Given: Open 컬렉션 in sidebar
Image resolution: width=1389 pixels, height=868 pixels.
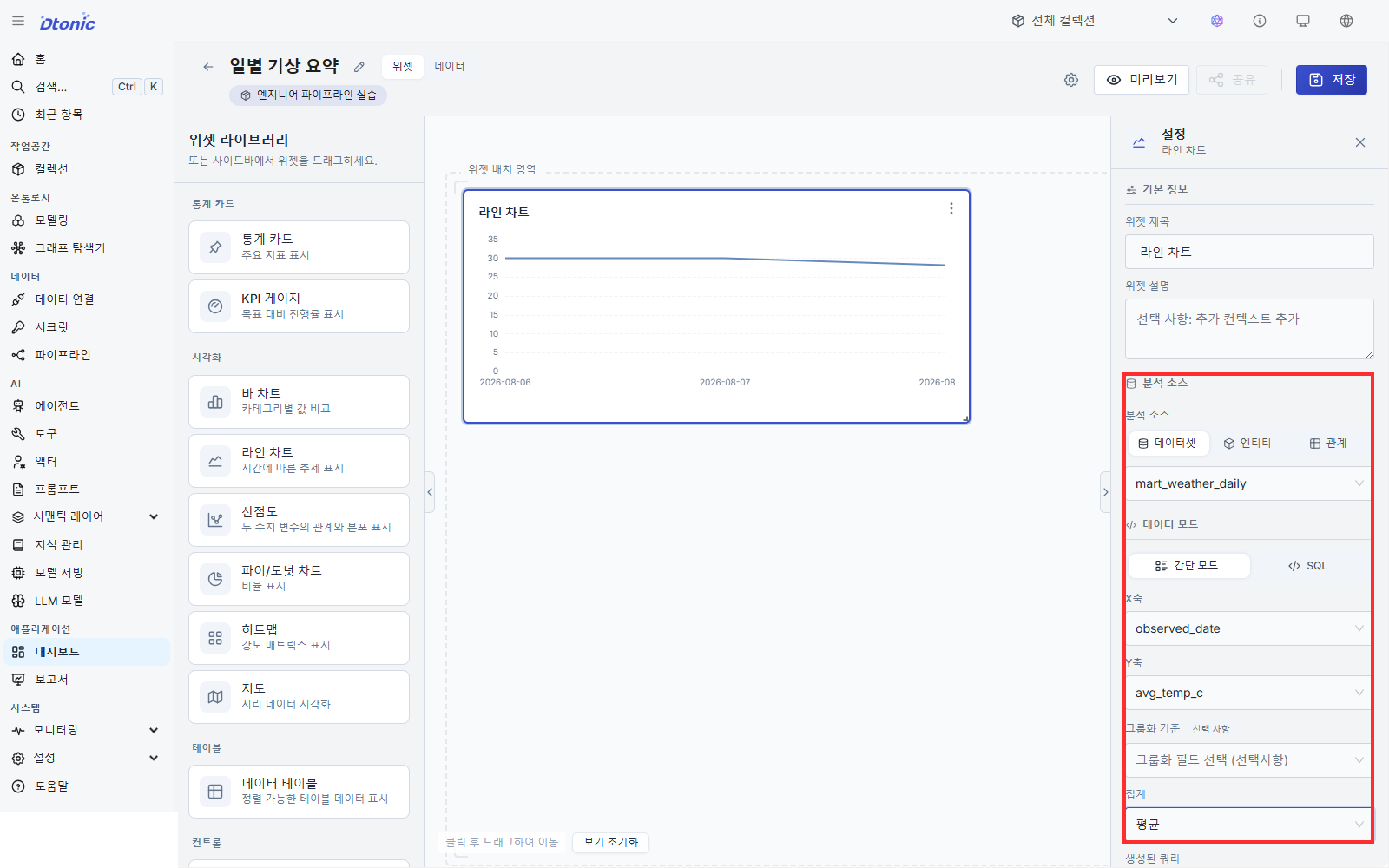Looking at the screenshot, I should coord(86,169).
